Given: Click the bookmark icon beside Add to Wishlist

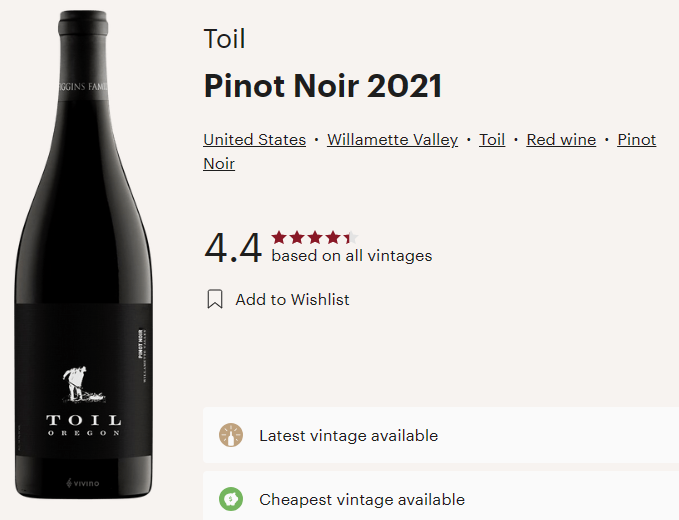Looking at the screenshot, I should click(x=215, y=299).
